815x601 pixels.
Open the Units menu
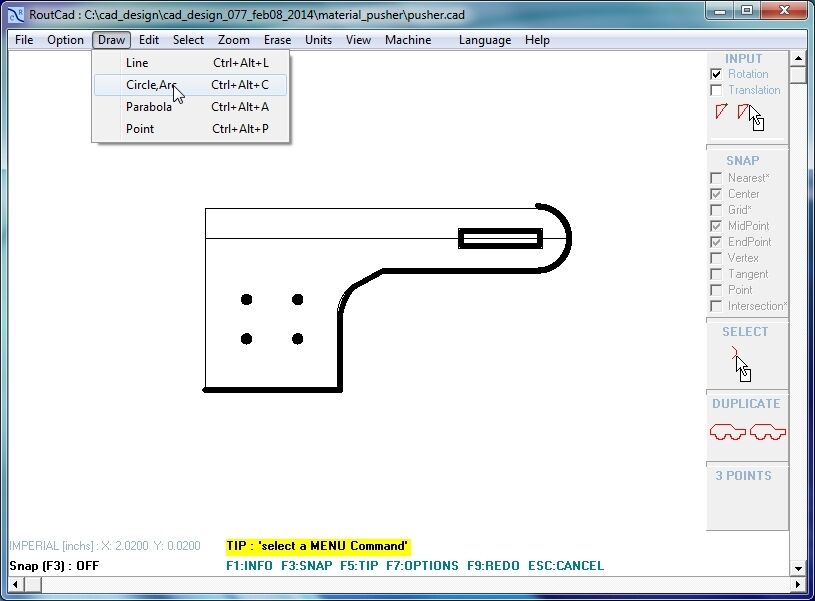pos(318,40)
